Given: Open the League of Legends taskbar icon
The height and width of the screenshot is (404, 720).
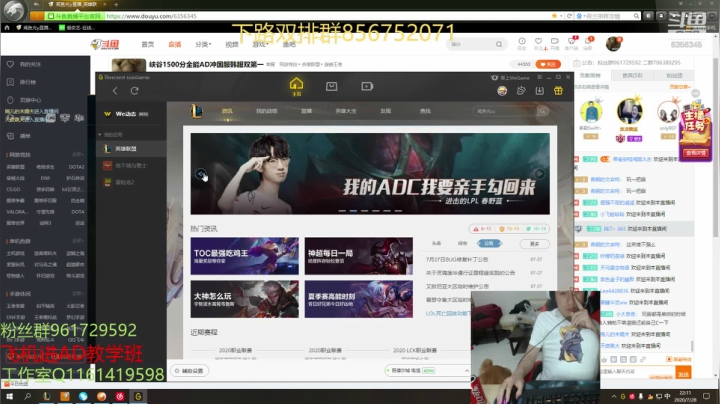Looking at the screenshot, I should pos(46,396).
